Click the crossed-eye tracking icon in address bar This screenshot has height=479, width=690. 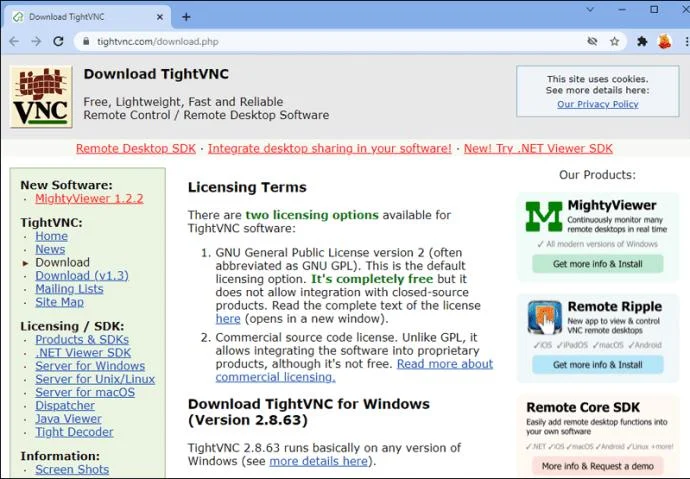(x=592, y=41)
